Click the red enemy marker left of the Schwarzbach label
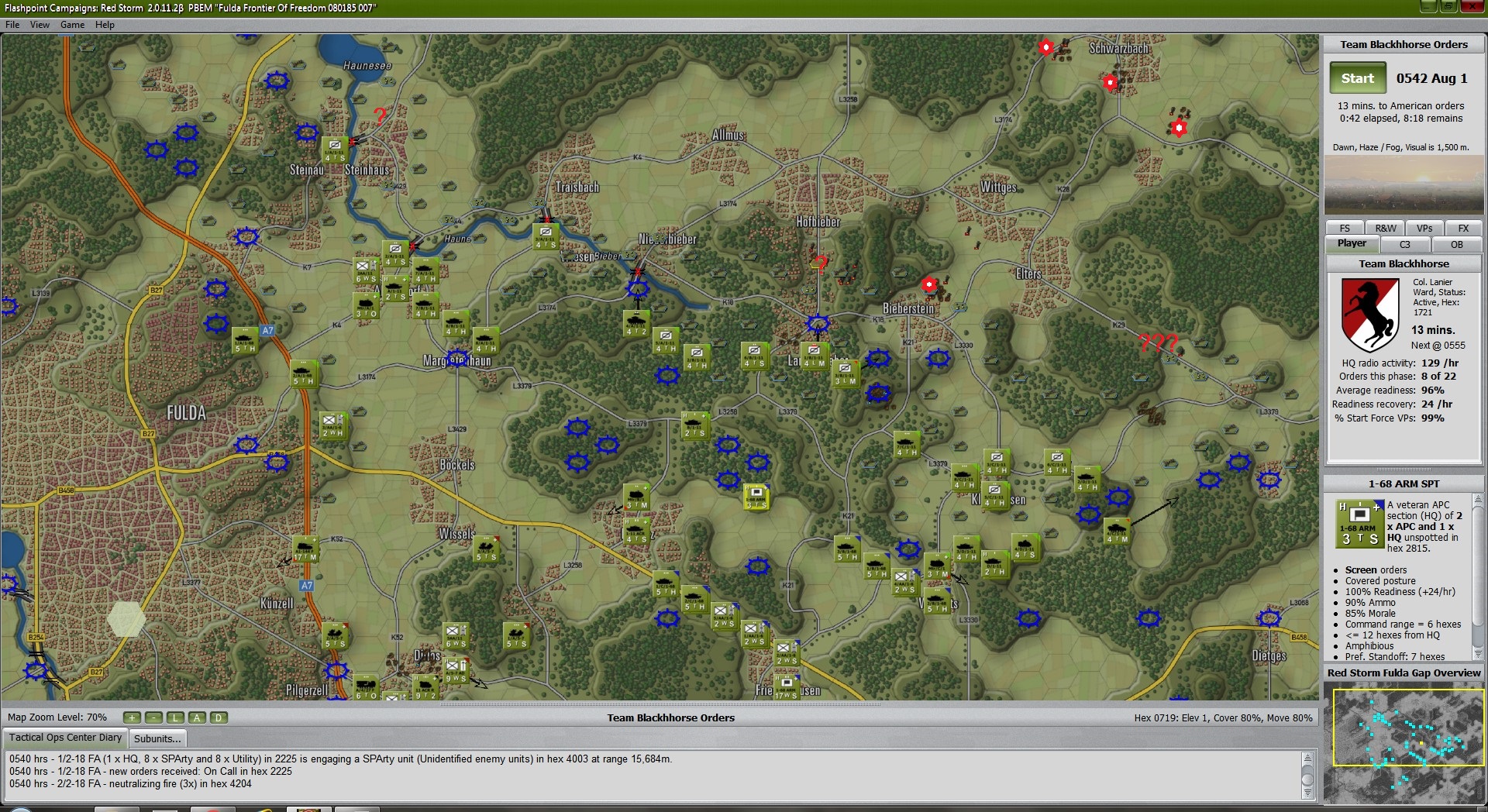 (1046, 48)
